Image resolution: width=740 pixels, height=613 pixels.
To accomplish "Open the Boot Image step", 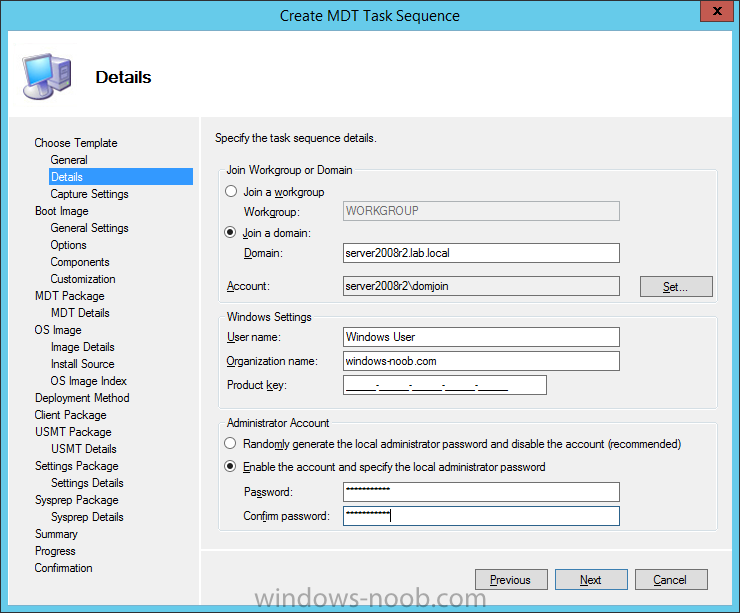I will pos(62,211).
